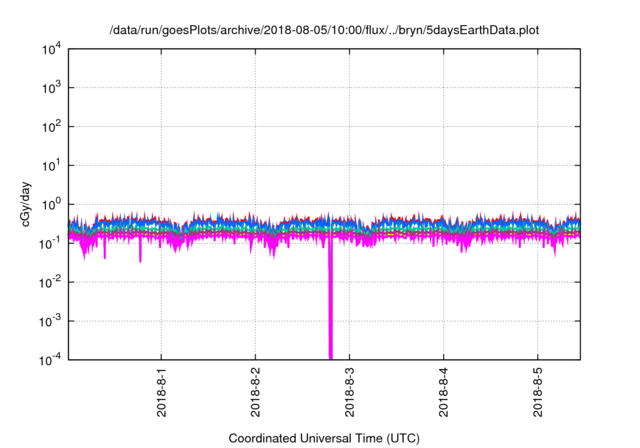Click the 2018-8-1 date tick label

coord(162,393)
